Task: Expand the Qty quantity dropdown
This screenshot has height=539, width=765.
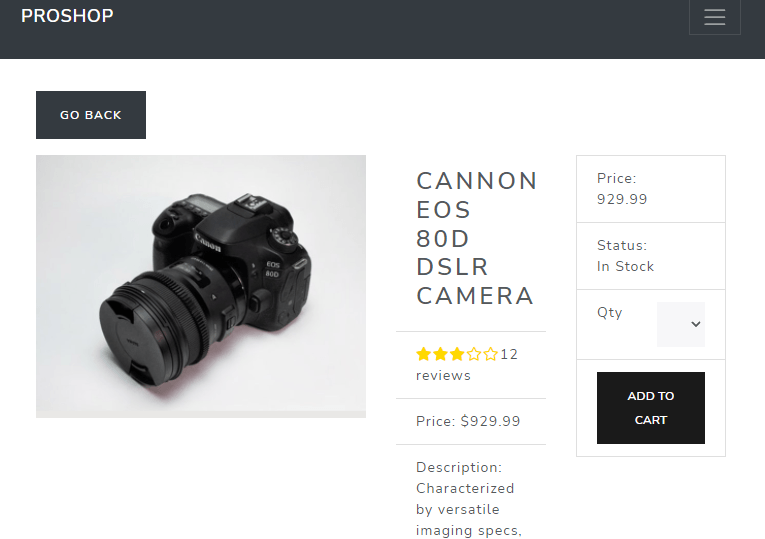Action: (681, 324)
